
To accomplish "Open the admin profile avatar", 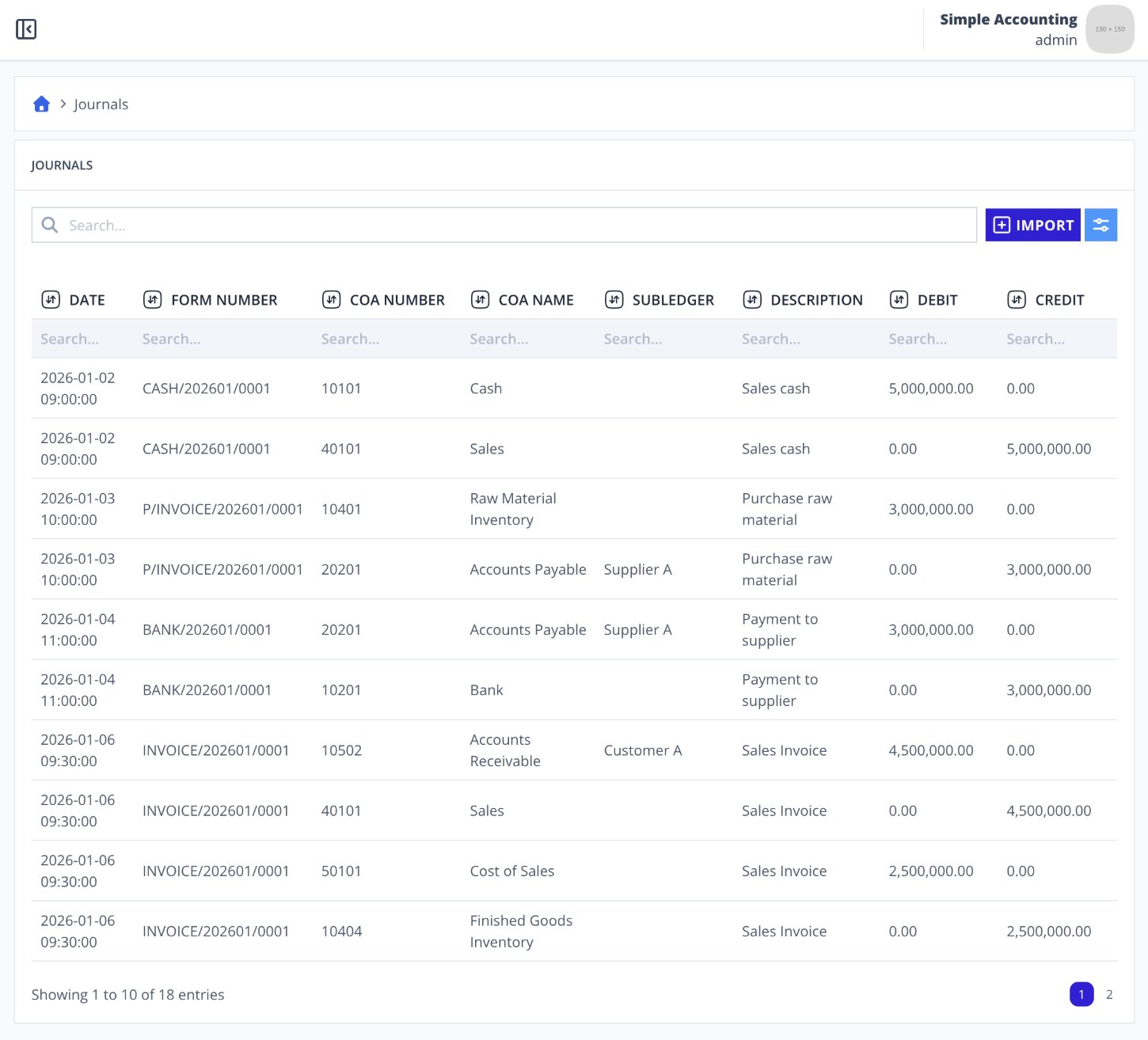I will pyautogui.click(x=1110, y=29).
